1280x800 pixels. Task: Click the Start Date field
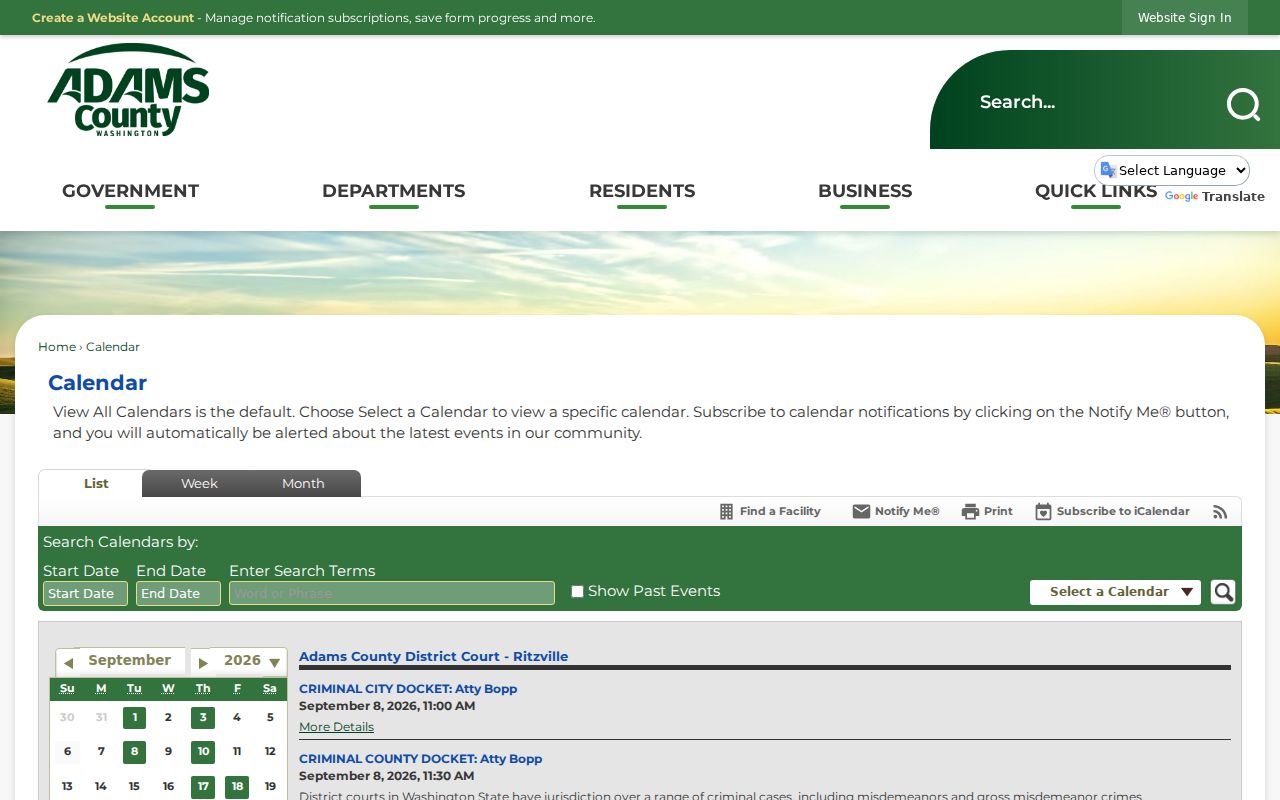[85, 594]
